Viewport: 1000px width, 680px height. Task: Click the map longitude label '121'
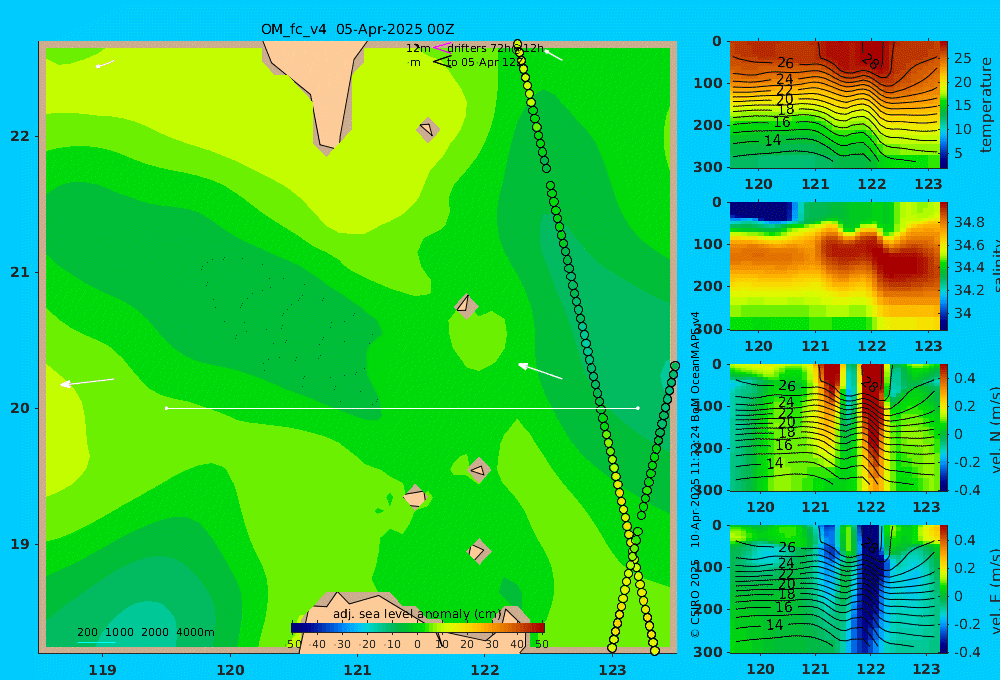(x=357, y=670)
